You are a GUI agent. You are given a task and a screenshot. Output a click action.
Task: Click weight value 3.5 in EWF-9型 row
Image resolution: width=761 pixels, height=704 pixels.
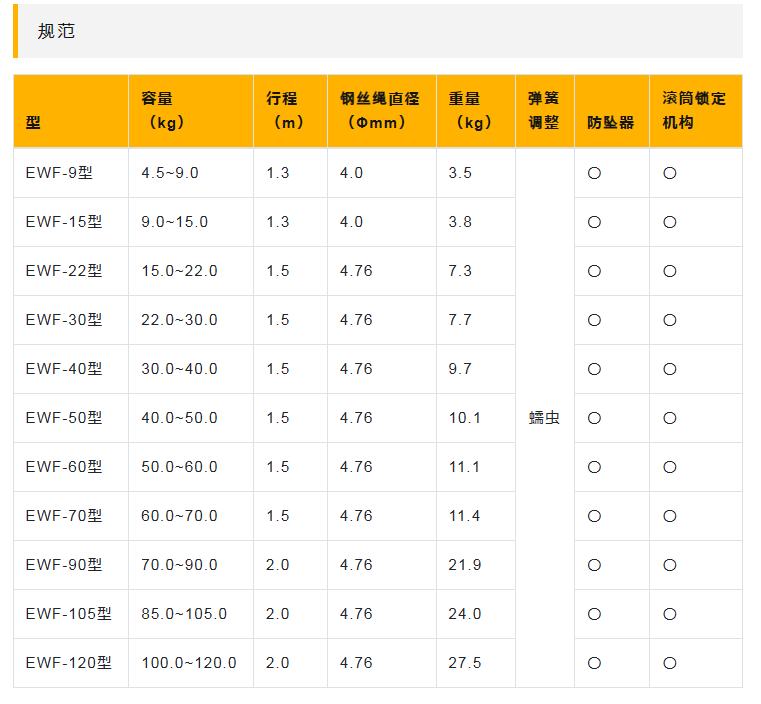click(460, 173)
